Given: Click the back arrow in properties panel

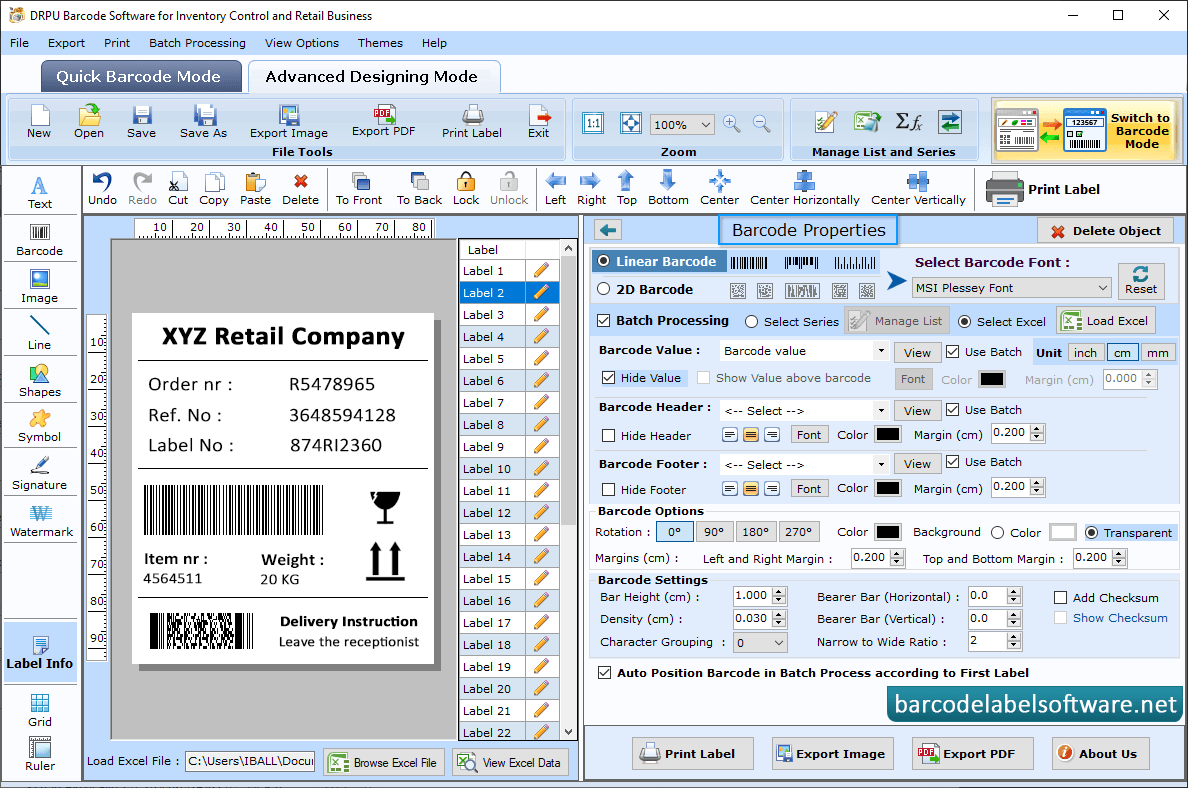Looking at the screenshot, I should [x=608, y=230].
